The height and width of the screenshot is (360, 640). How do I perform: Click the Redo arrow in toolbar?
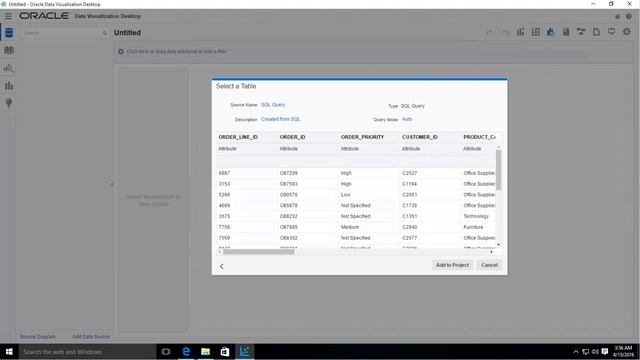(x=505, y=32)
